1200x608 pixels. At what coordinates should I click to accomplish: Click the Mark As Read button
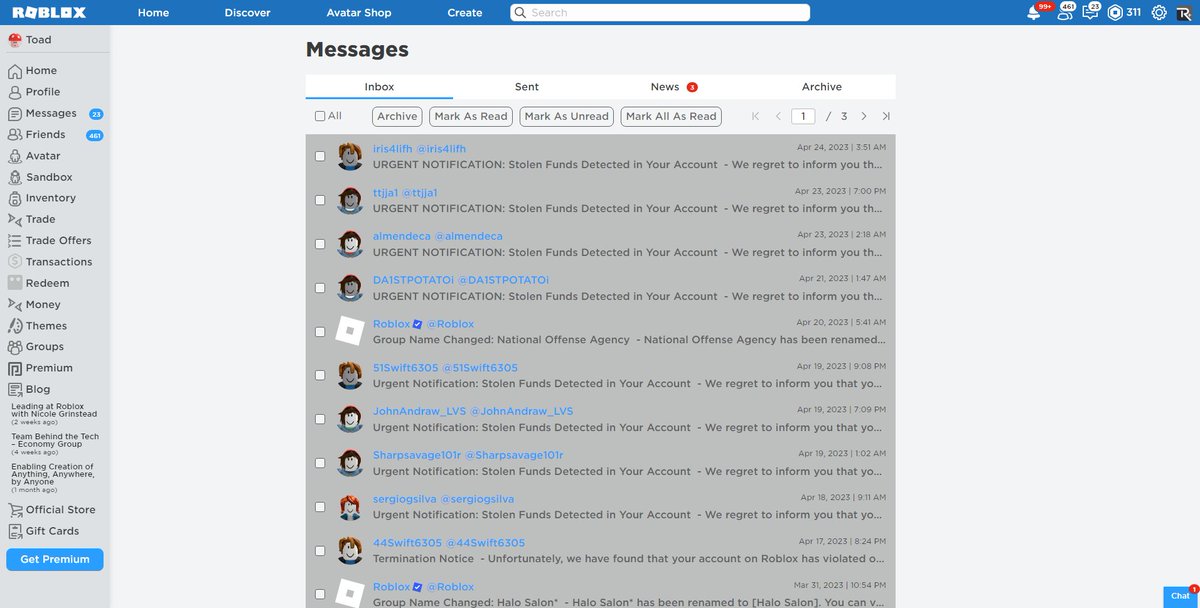471,116
